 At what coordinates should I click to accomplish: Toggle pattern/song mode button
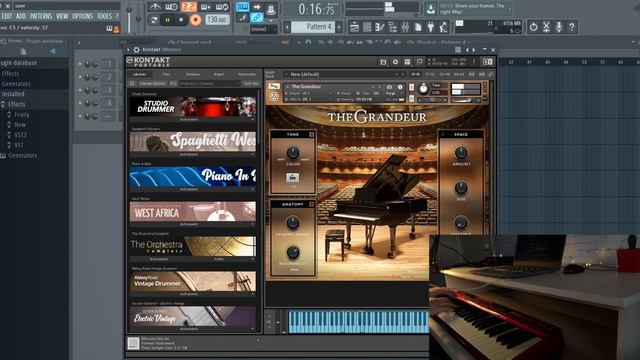(x=154, y=20)
